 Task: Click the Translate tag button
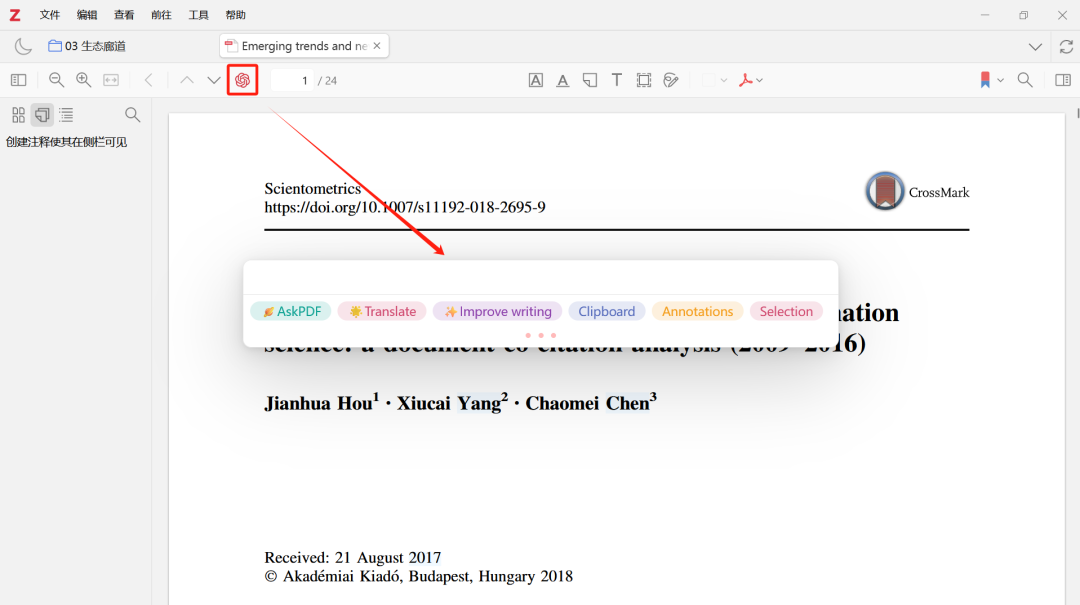(382, 311)
